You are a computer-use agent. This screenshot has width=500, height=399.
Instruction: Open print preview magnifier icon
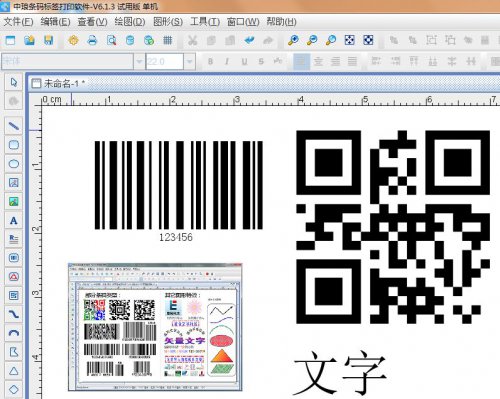[111, 40]
